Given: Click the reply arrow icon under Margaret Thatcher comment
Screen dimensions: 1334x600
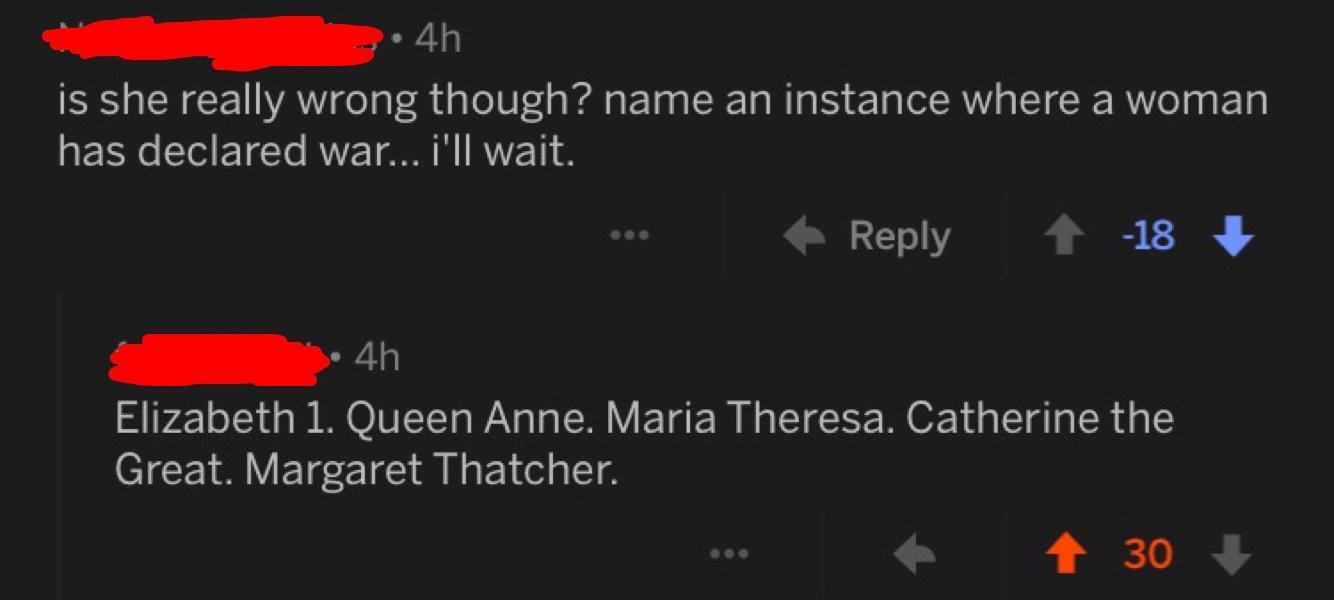Looking at the screenshot, I should point(915,553).
